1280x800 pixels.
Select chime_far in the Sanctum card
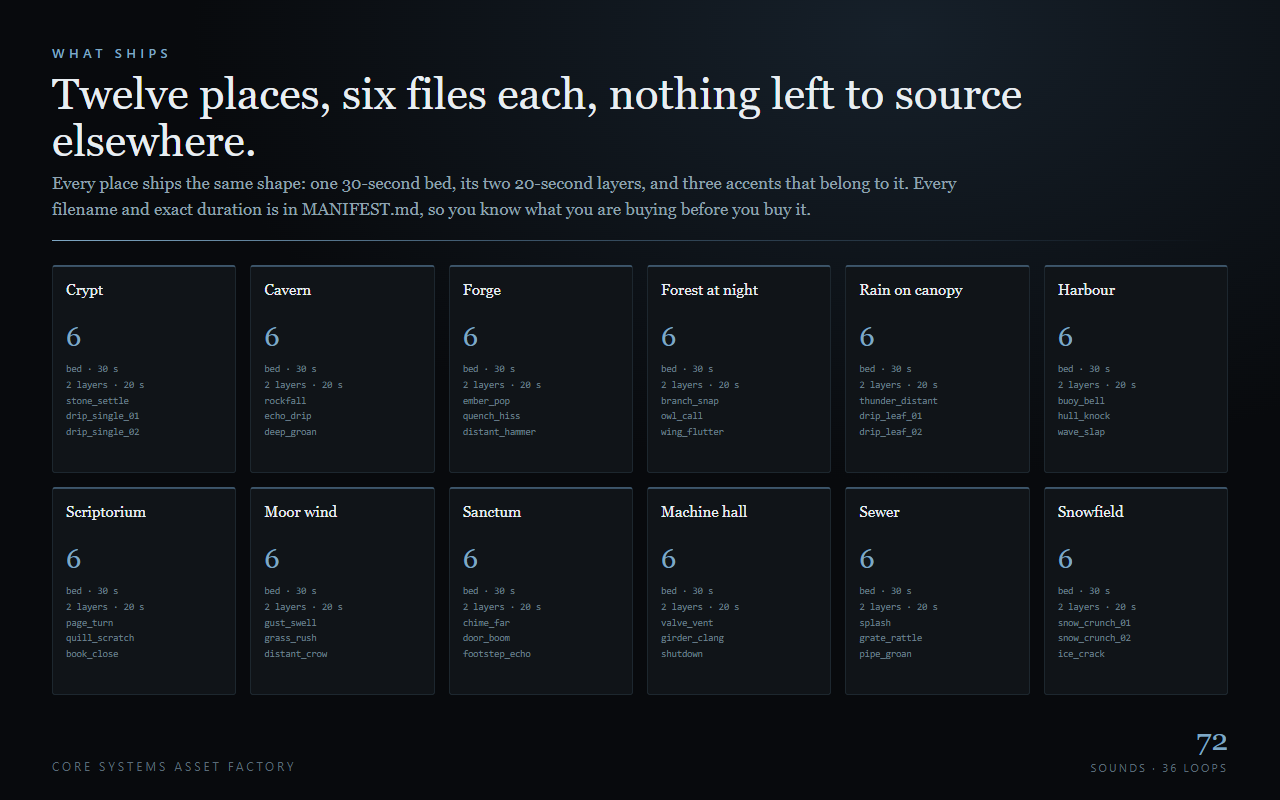pos(486,623)
